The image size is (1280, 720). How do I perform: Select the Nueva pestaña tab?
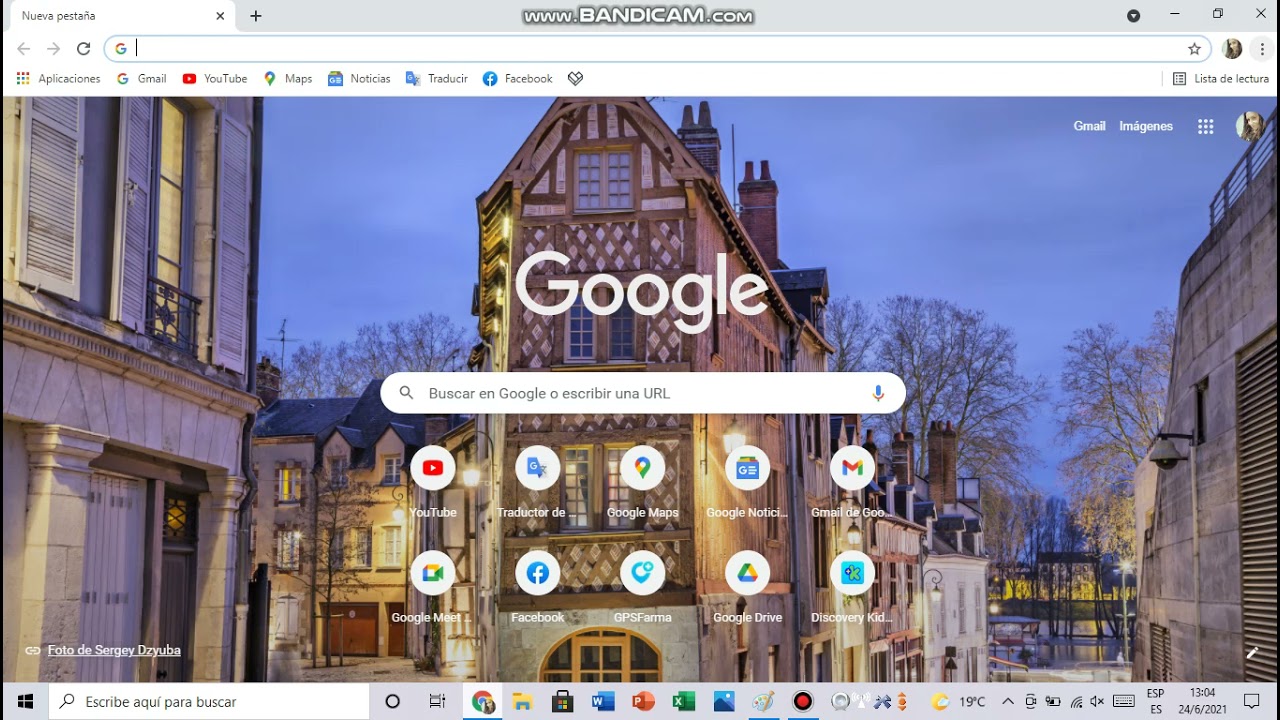(120, 16)
